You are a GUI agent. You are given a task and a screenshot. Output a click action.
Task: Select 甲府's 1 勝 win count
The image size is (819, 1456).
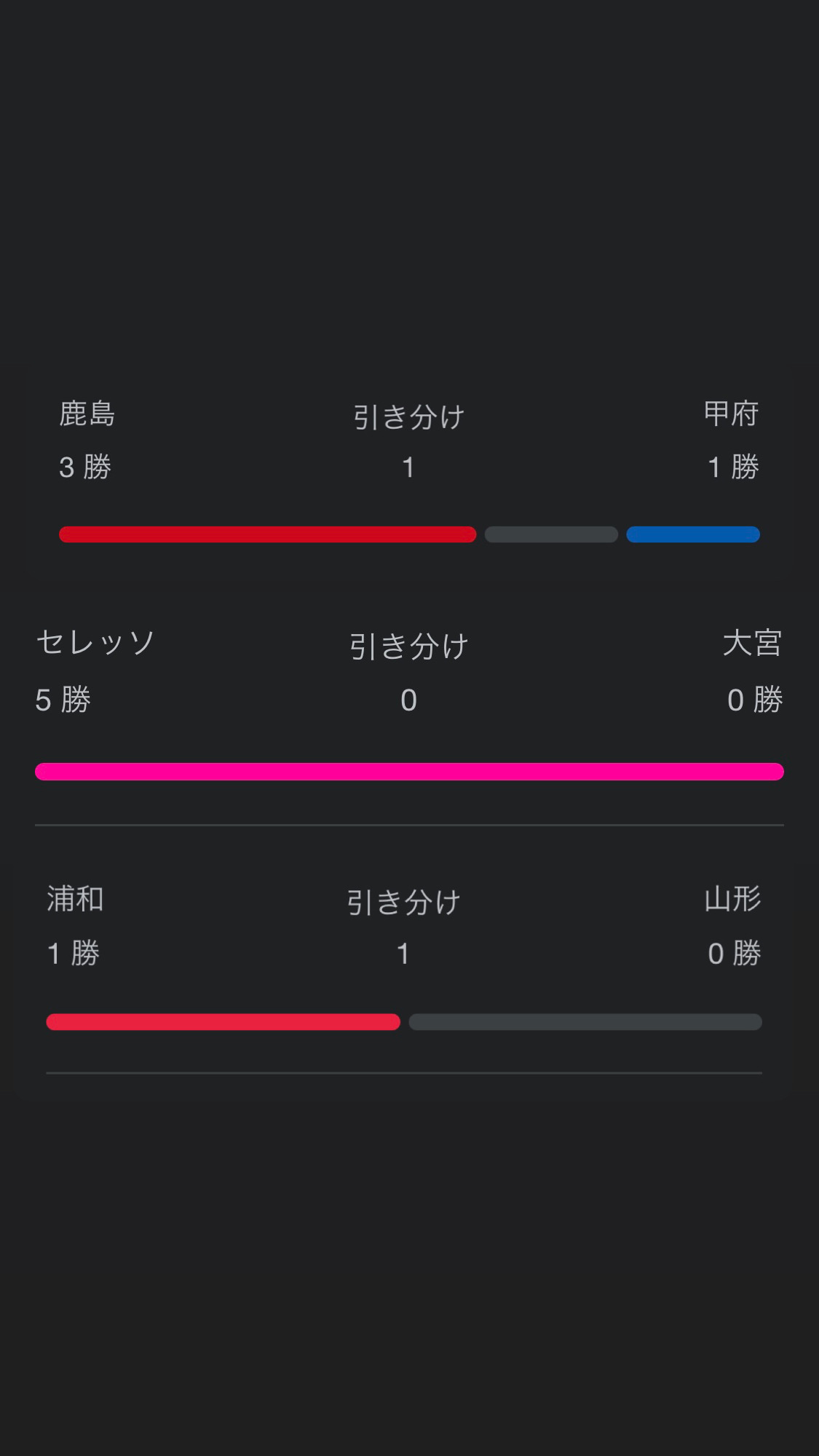click(733, 467)
